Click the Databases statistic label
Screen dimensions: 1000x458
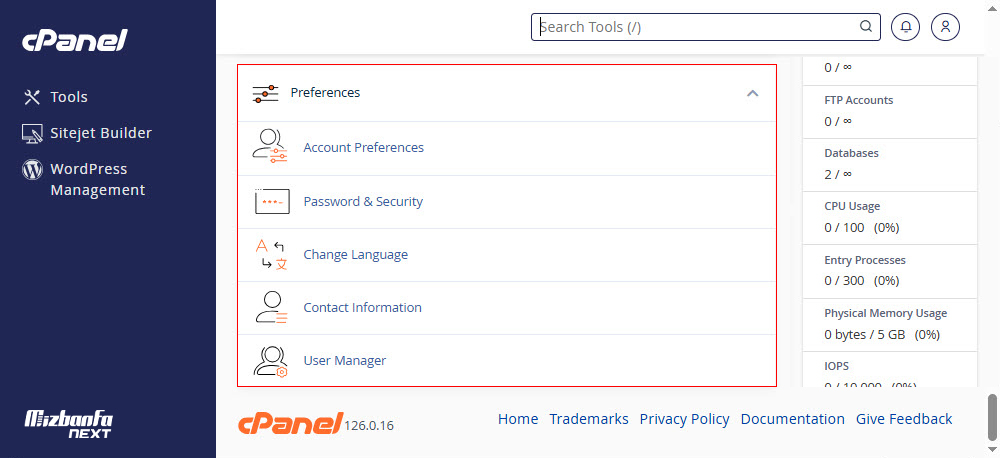(x=851, y=153)
